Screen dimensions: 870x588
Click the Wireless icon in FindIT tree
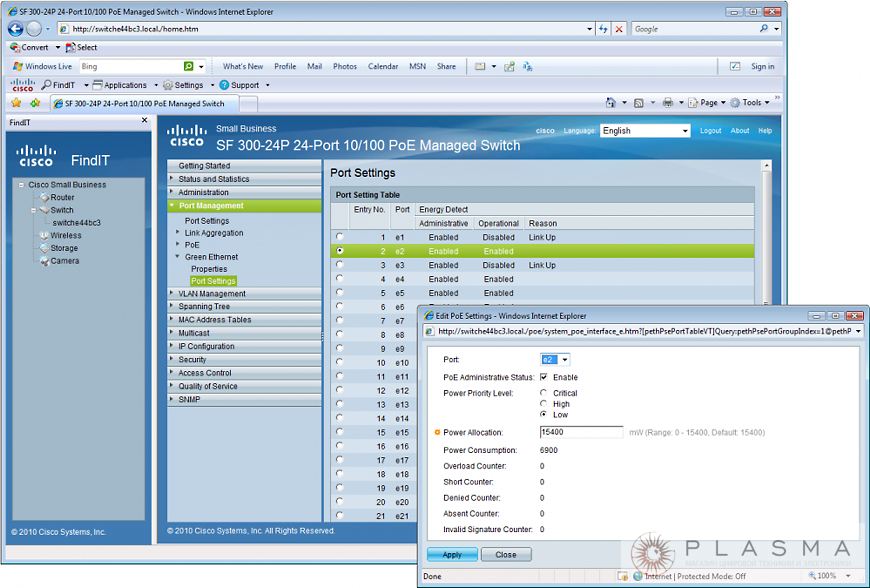tap(44, 236)
